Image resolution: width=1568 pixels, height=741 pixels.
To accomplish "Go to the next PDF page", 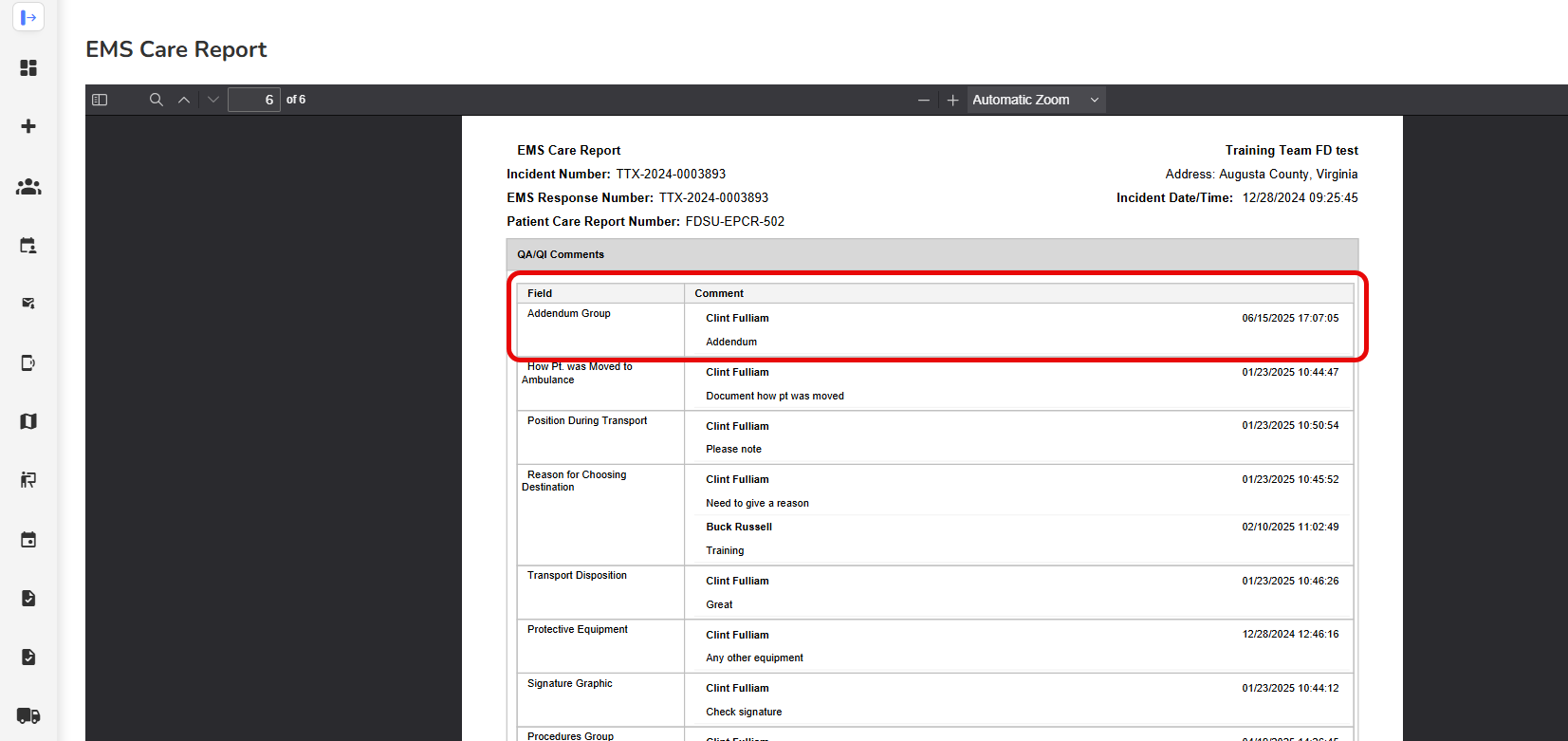I will click(x=213, y=100).
